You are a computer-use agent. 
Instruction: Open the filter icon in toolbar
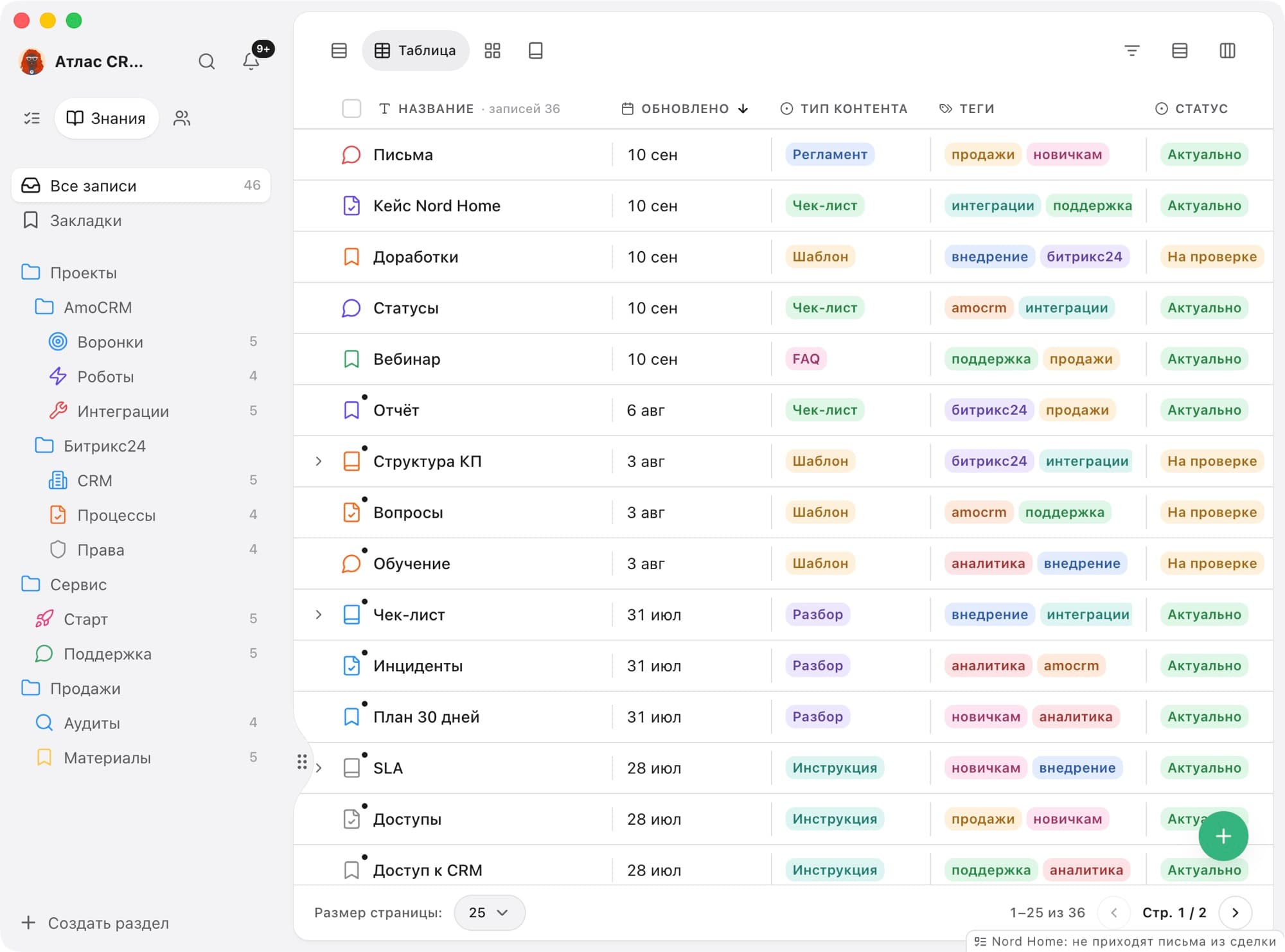coord(1132,51)
